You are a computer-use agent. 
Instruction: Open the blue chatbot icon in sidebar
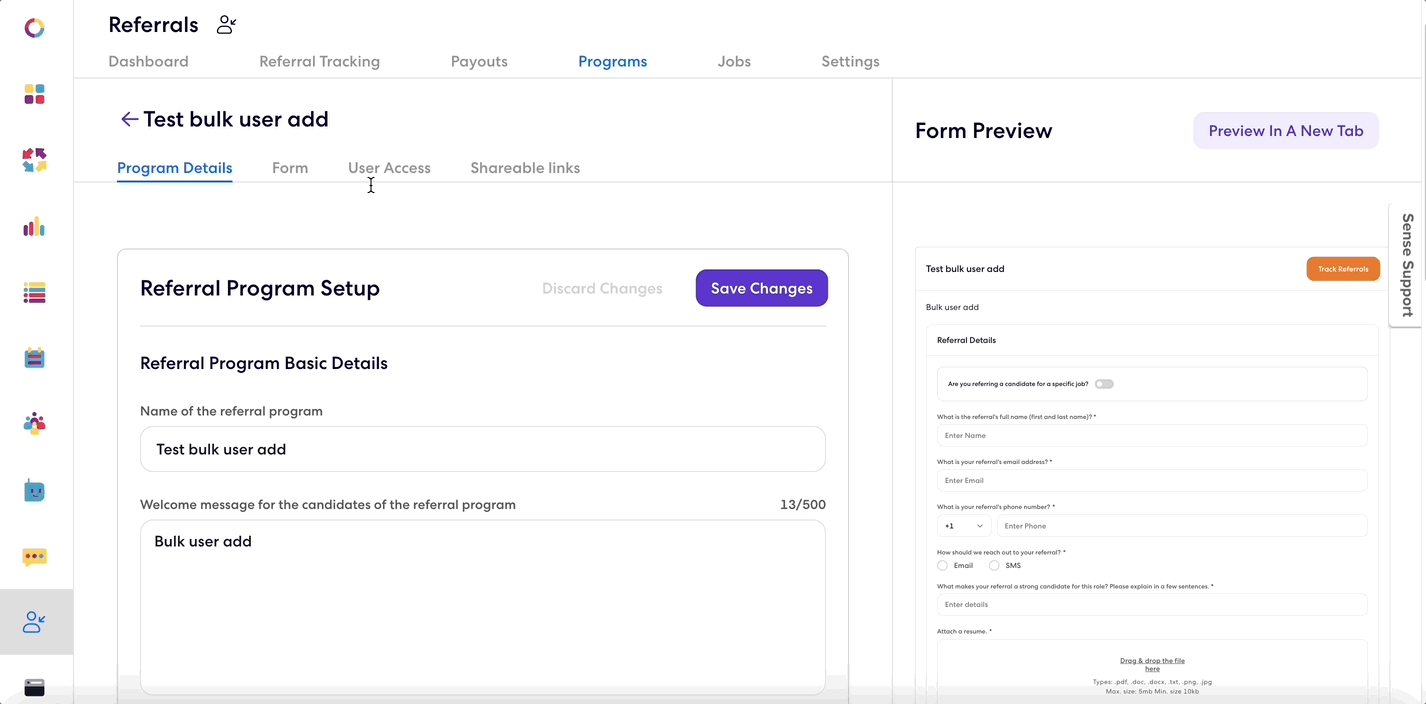coord(35,491)
